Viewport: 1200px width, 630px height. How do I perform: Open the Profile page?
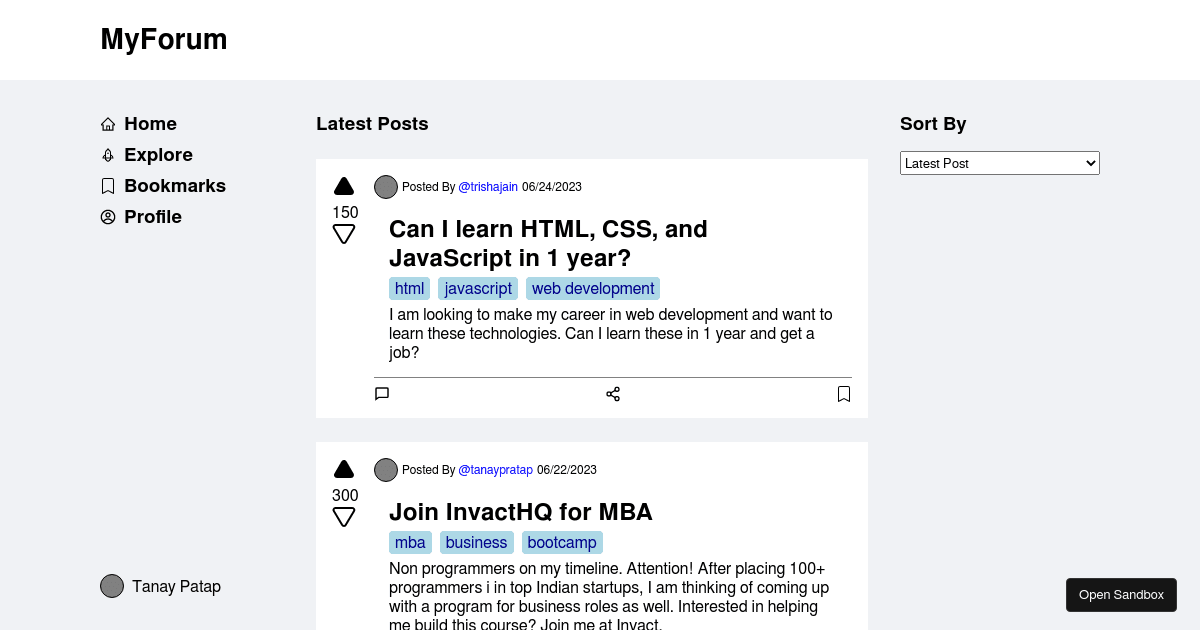(141, 217)
